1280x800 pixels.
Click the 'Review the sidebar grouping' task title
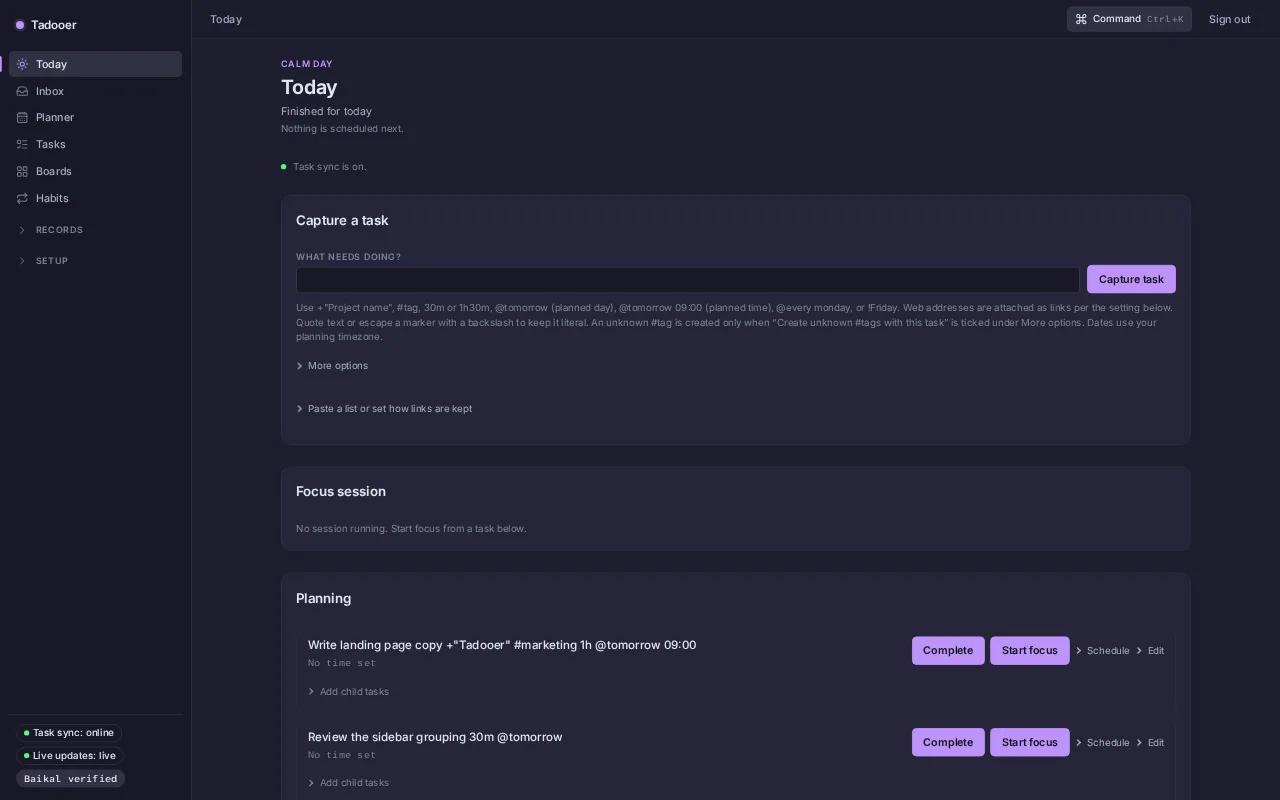[x=435, y=737]
